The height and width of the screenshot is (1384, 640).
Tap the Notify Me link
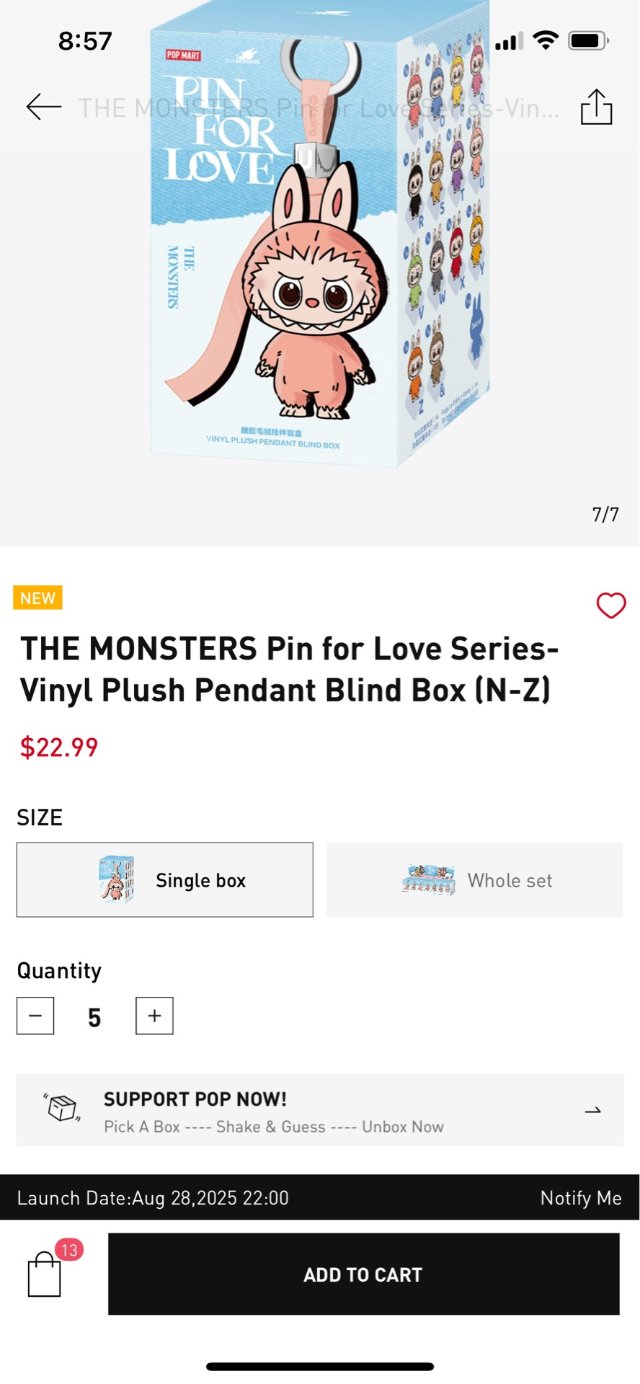580,1198
